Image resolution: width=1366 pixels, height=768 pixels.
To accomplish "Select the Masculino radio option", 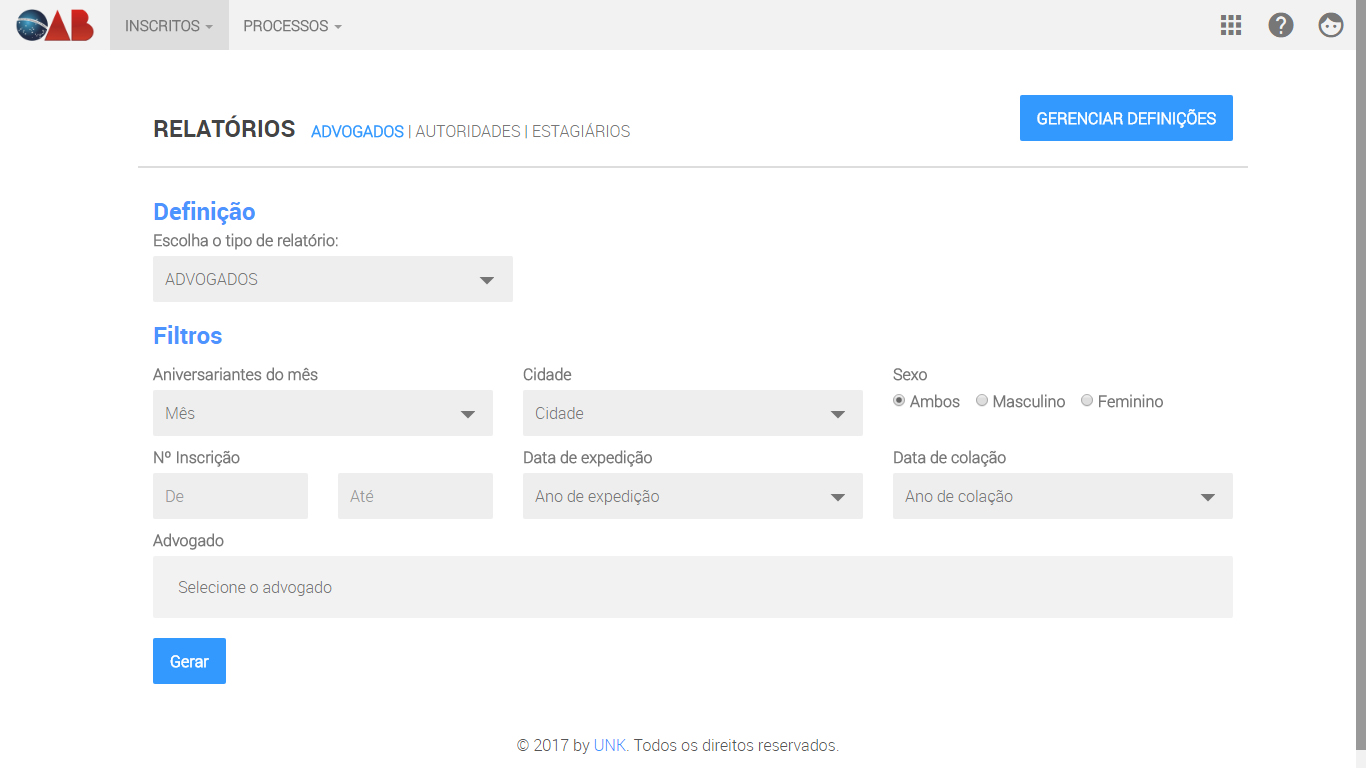I will pos(982,401).
